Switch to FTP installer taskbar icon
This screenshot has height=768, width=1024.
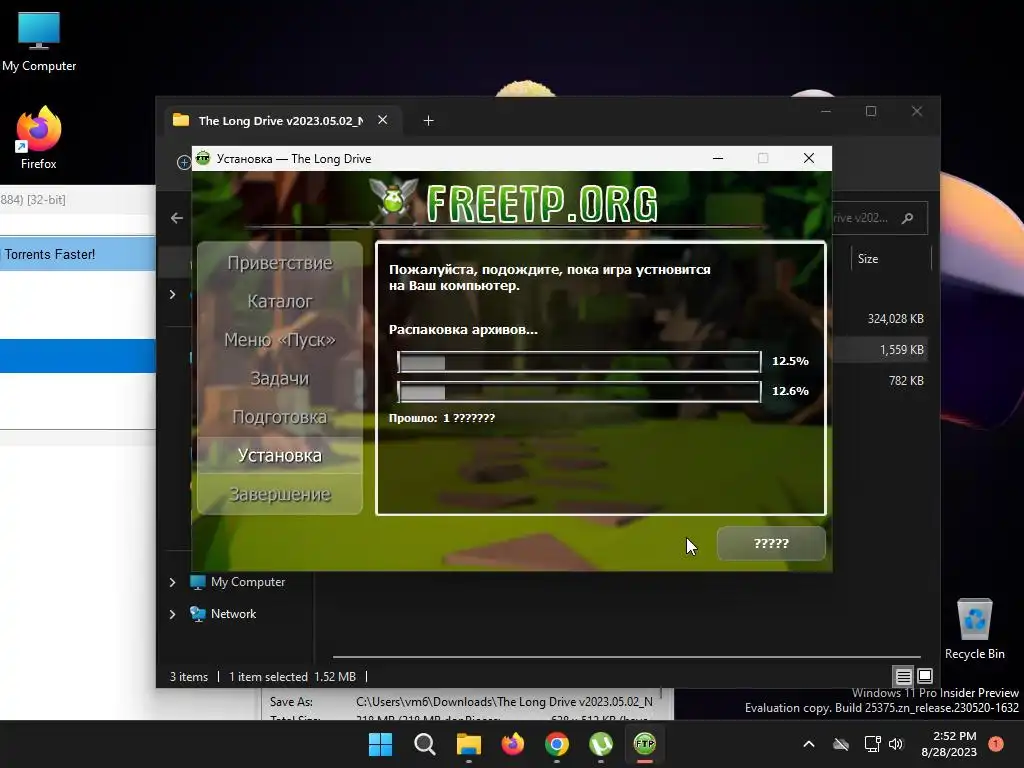coord(645,744)
